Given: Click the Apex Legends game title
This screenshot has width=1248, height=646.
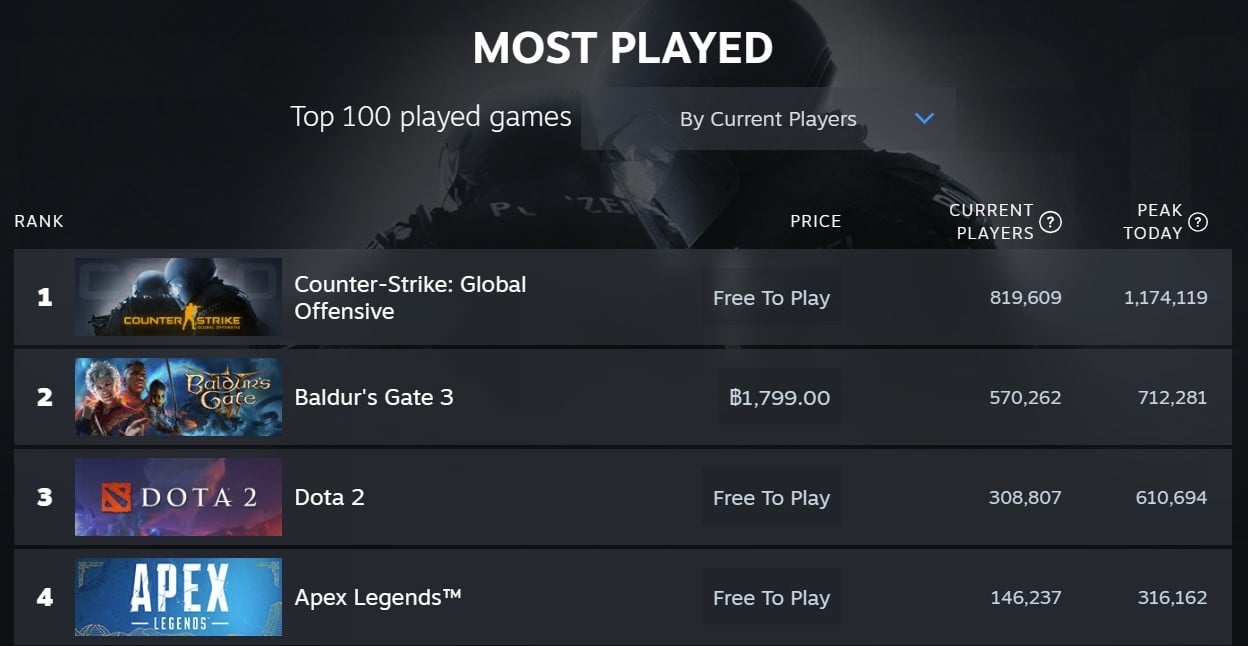Looking at the screenshot, I should click(x=378, y=598).
